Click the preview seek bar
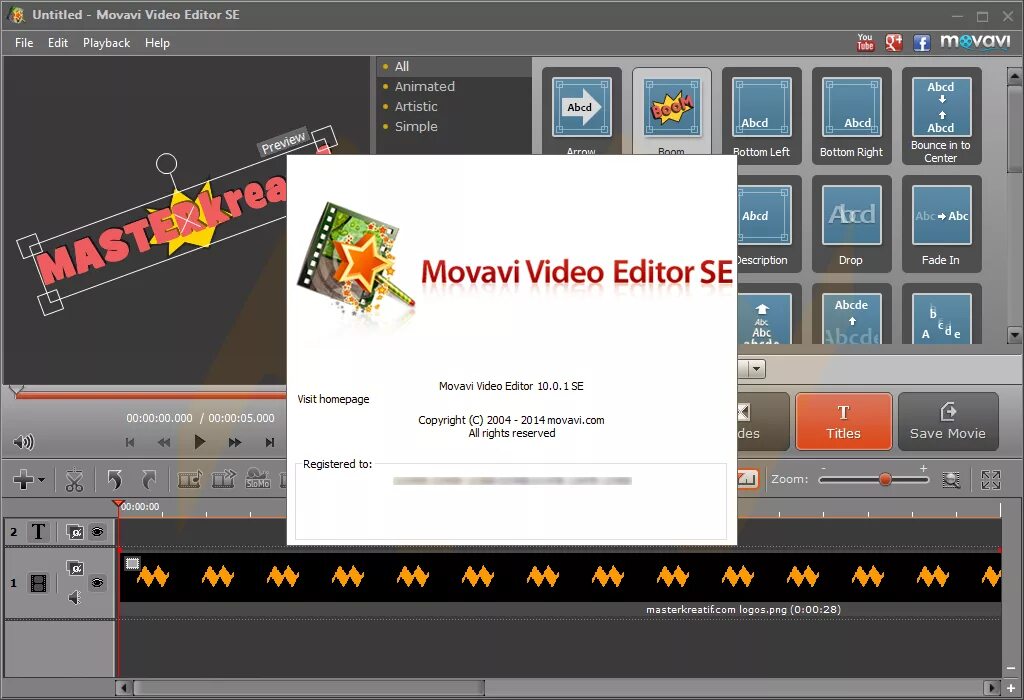 149,394
